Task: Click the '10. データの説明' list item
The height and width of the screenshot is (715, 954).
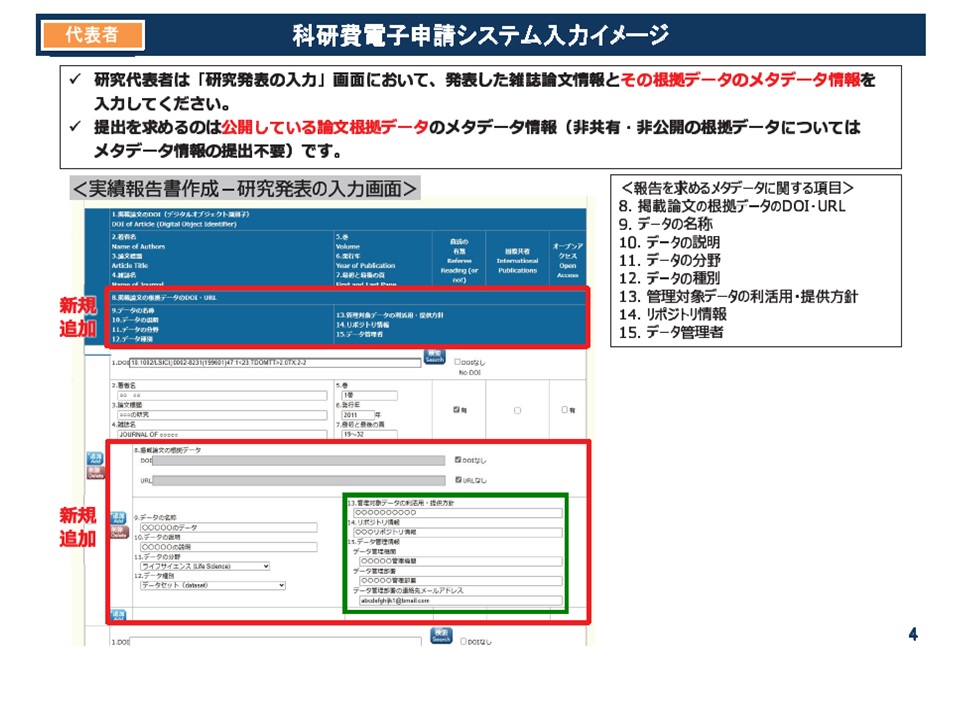Action: [x=669, y=242]
